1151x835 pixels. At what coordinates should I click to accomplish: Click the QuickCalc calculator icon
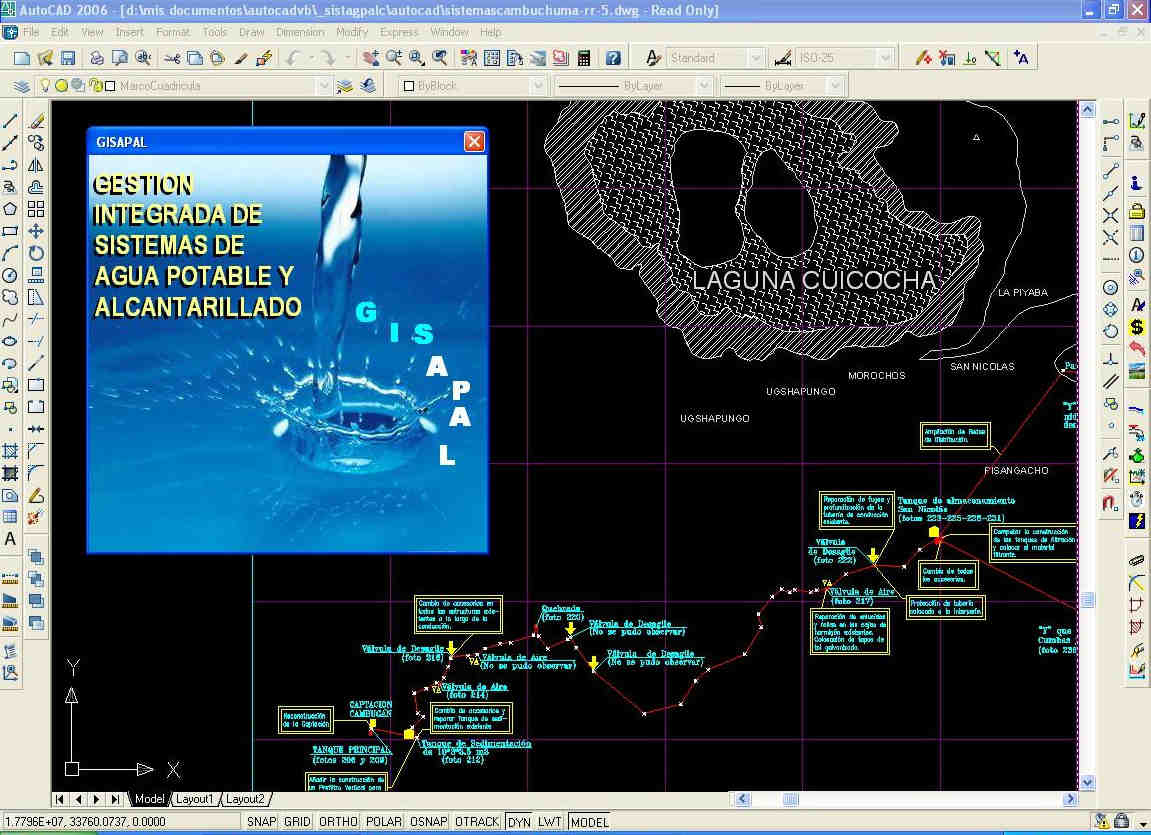coord(584,58)
